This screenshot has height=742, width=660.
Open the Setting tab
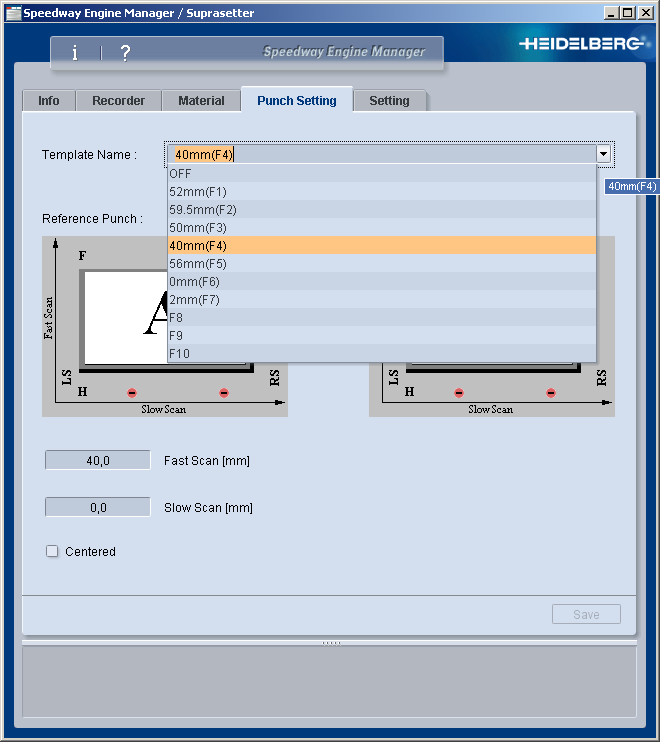tap(389, 101)
